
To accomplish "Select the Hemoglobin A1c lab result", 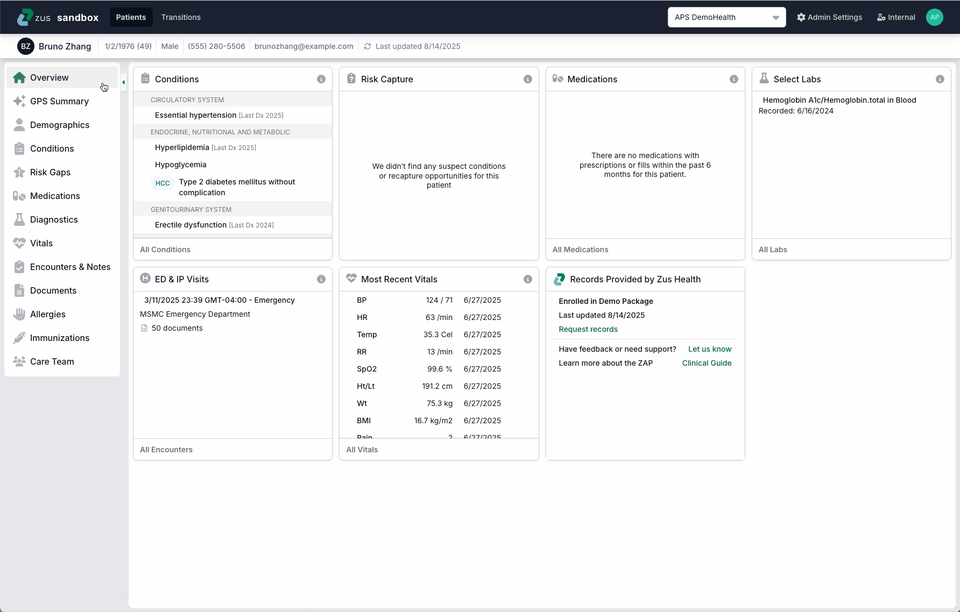I will pos(839,100).
